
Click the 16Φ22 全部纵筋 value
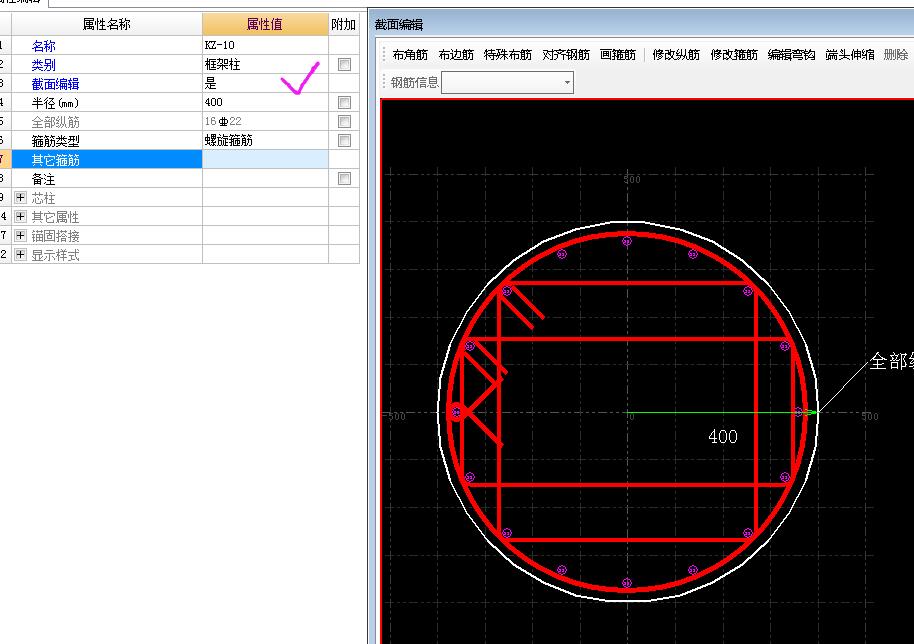coord(265,121)
